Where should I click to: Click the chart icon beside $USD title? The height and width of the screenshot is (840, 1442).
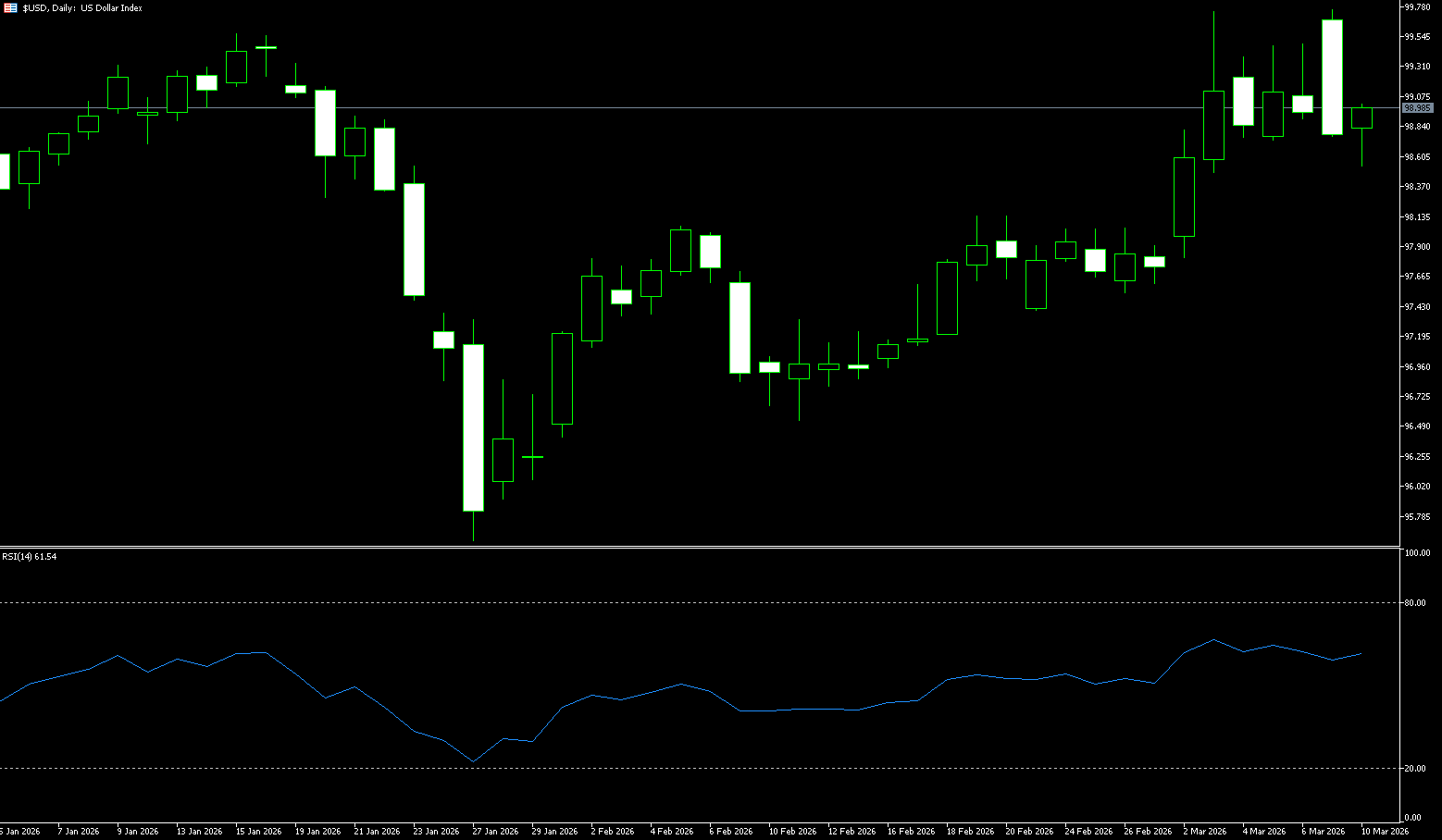coord(10,7)
